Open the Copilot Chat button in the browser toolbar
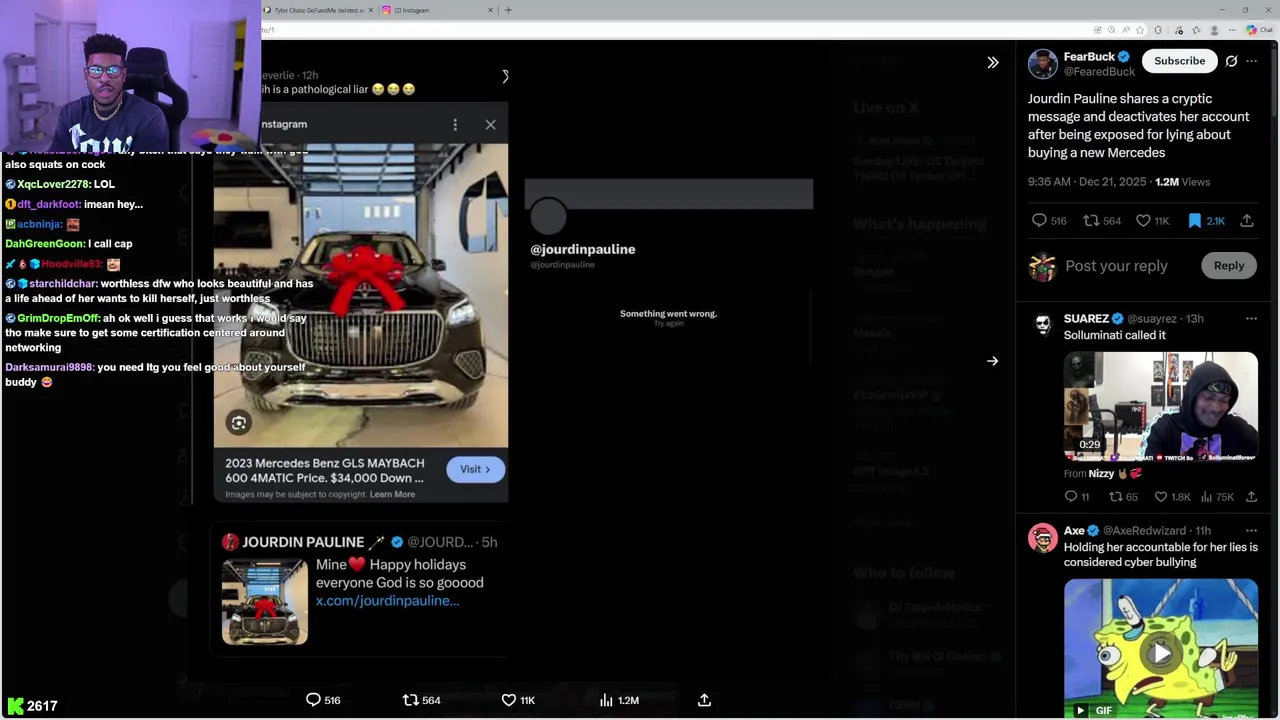The height and width of the screenshot is (720, 1280). [1260, 30]
